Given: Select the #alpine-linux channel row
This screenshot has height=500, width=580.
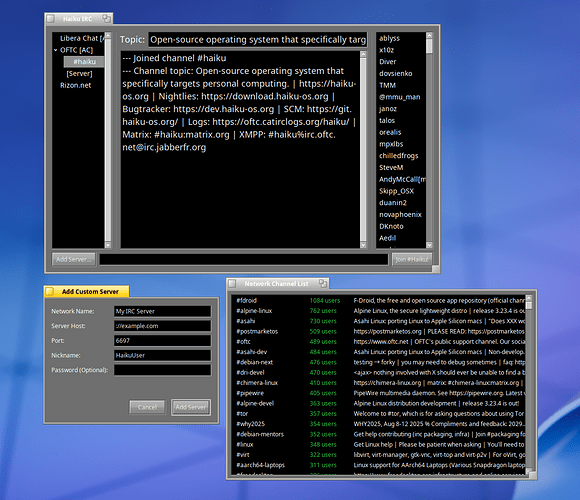Looking at the screenshot, I should pos(378,311).
